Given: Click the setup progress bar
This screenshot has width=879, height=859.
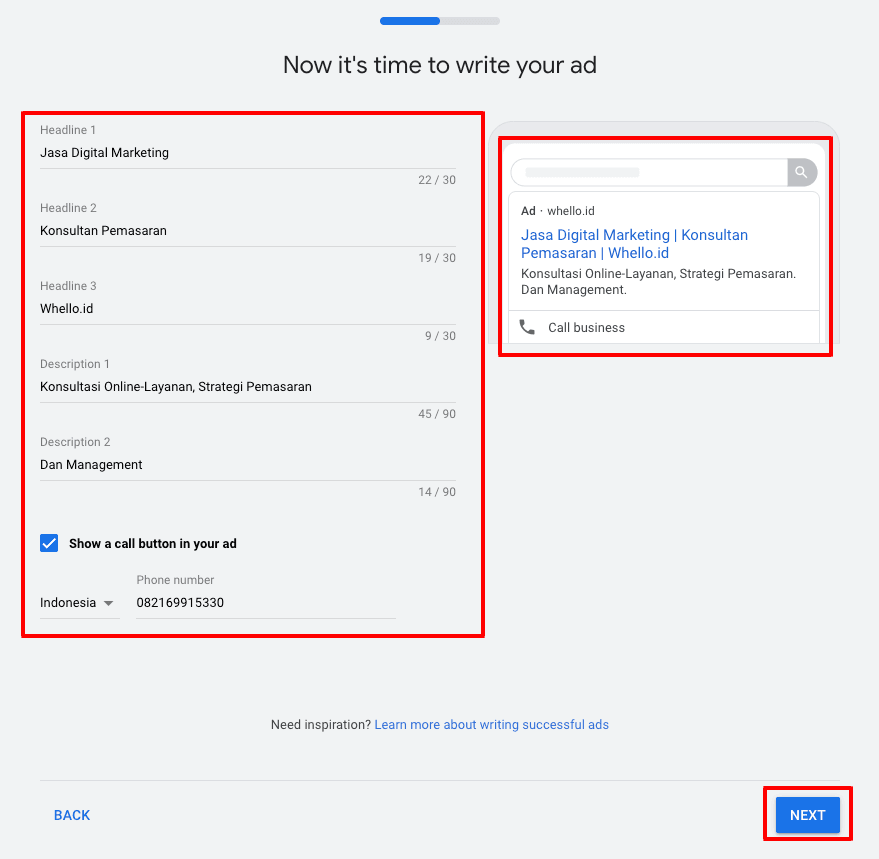Looking at the screenshot, I should pyautogui.click(x=440, y=20).
